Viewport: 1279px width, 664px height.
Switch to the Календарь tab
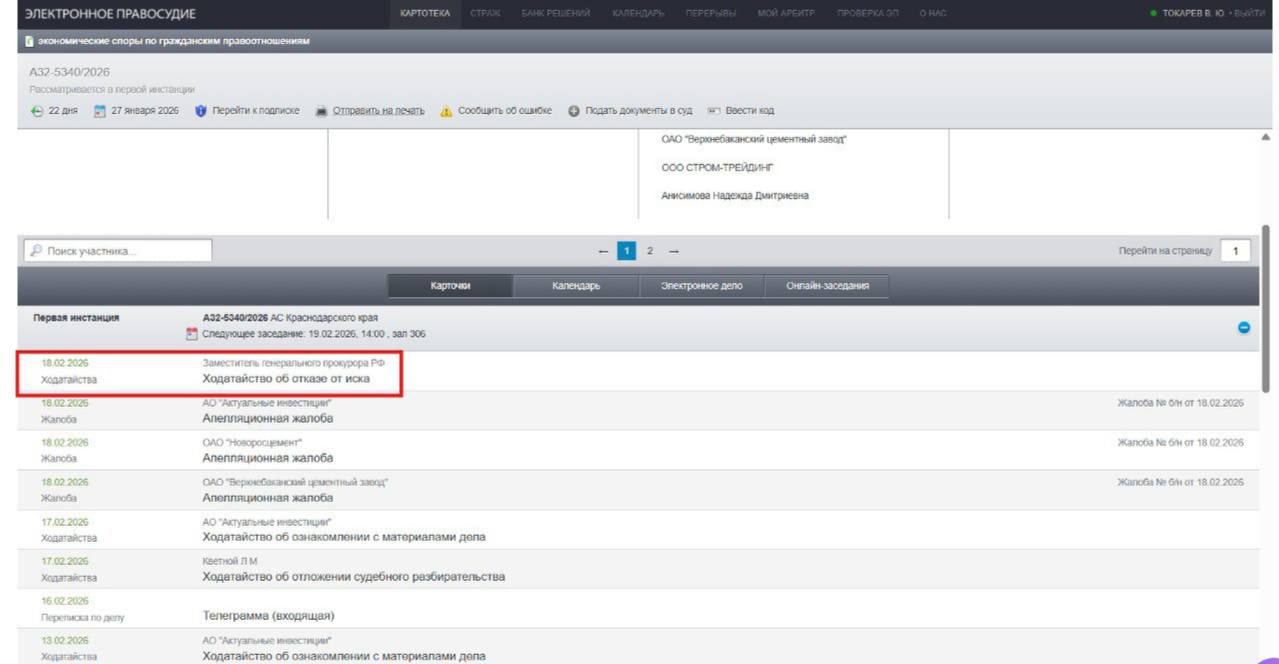click(576, 286)
